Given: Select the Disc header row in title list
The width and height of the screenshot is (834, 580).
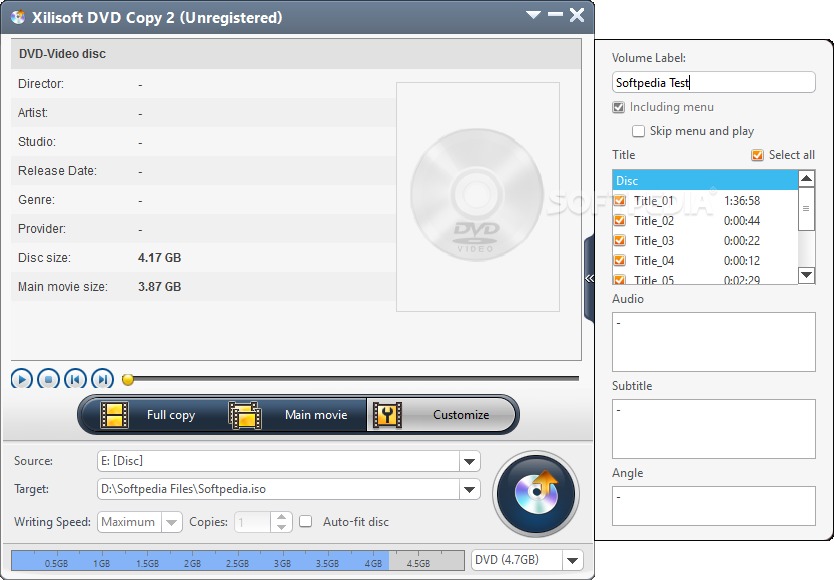Looking at the screenshot, I should click(x=705, y=180).
